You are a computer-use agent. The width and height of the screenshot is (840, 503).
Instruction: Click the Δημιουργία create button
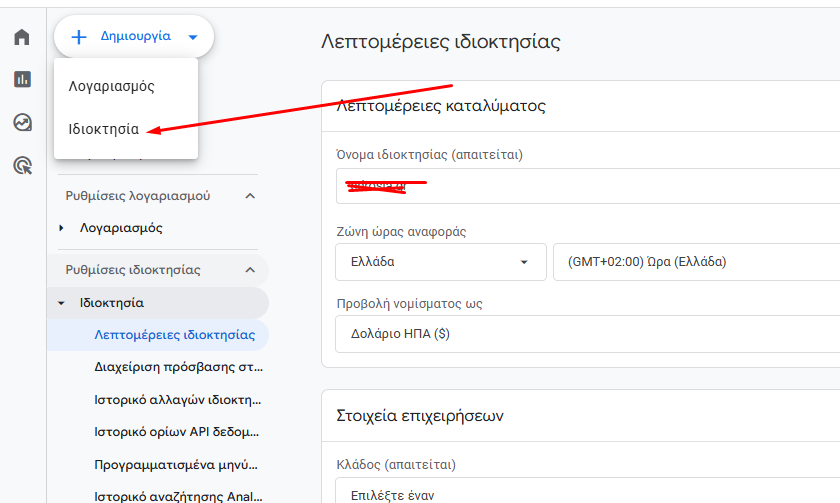pos(134,36)
